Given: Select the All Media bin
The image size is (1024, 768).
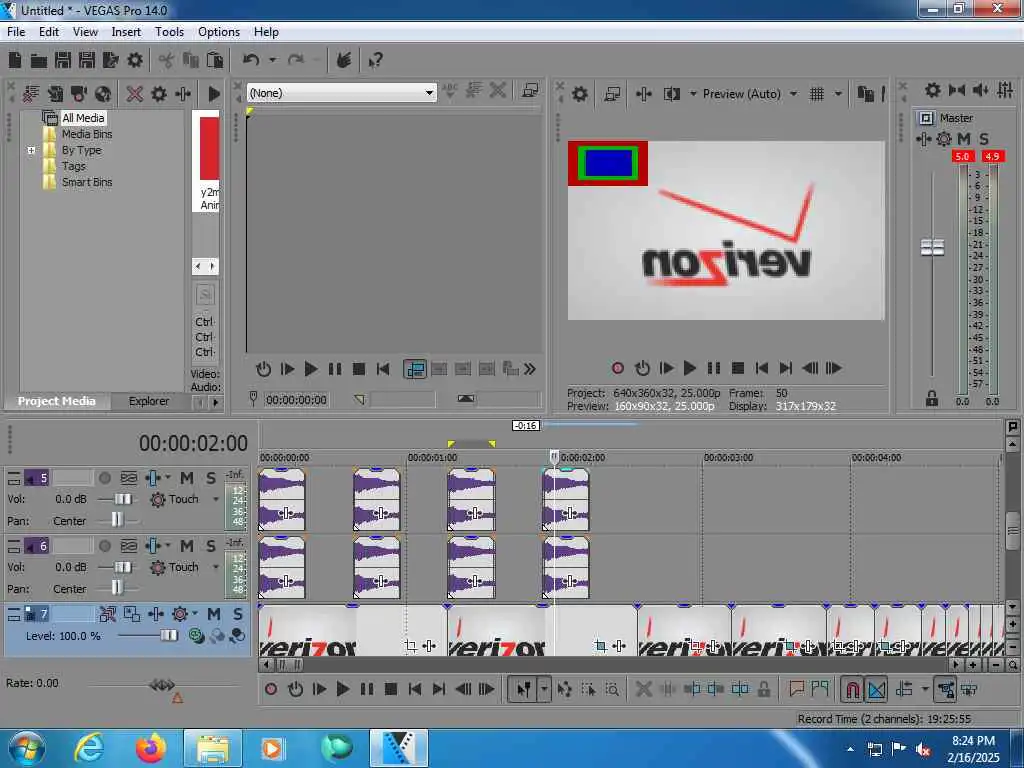Looking at the screenshot, I should coord(83,118).
